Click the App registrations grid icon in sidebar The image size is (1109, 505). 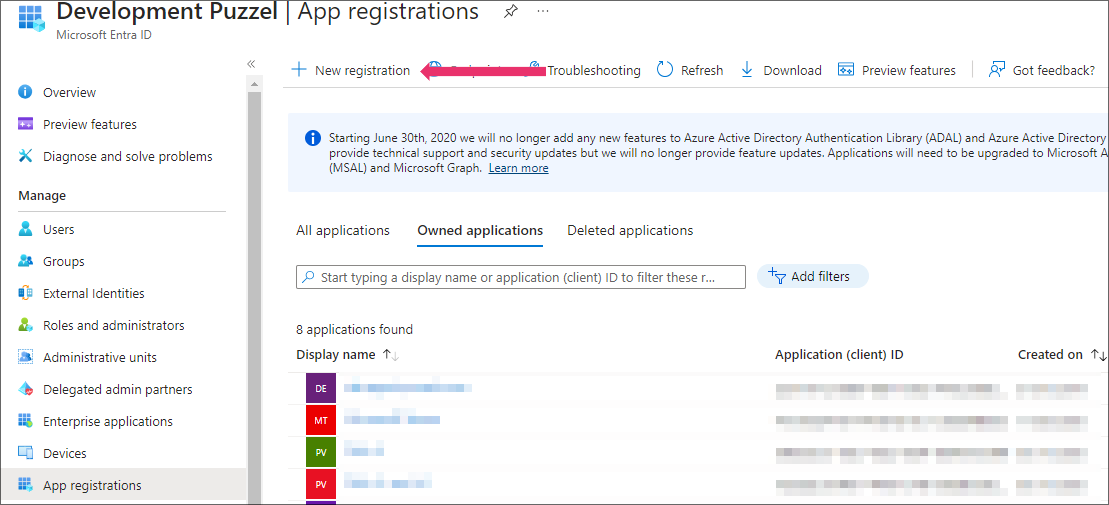pos(25,484)
